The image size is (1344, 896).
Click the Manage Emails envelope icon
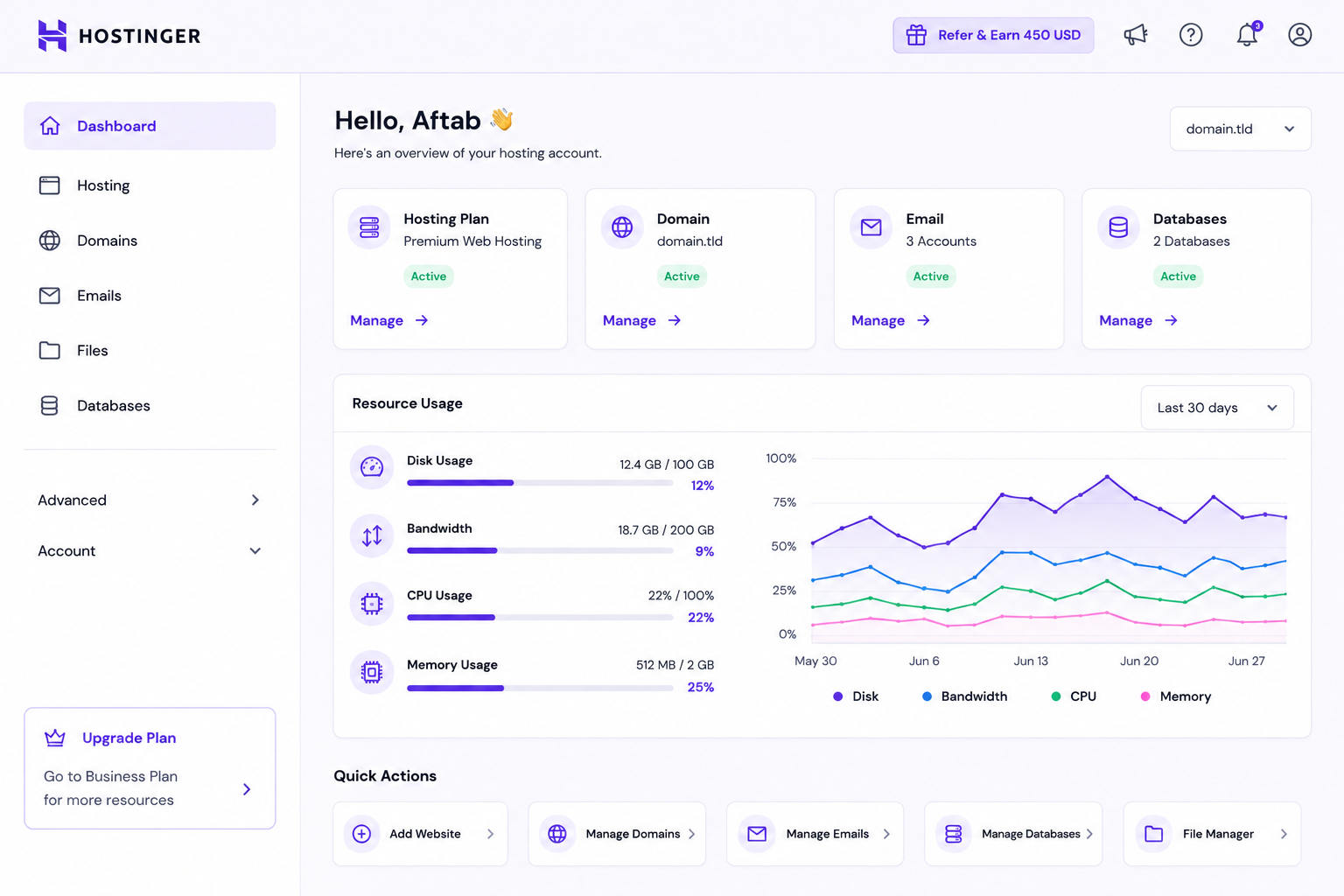(x=757, y=834)
